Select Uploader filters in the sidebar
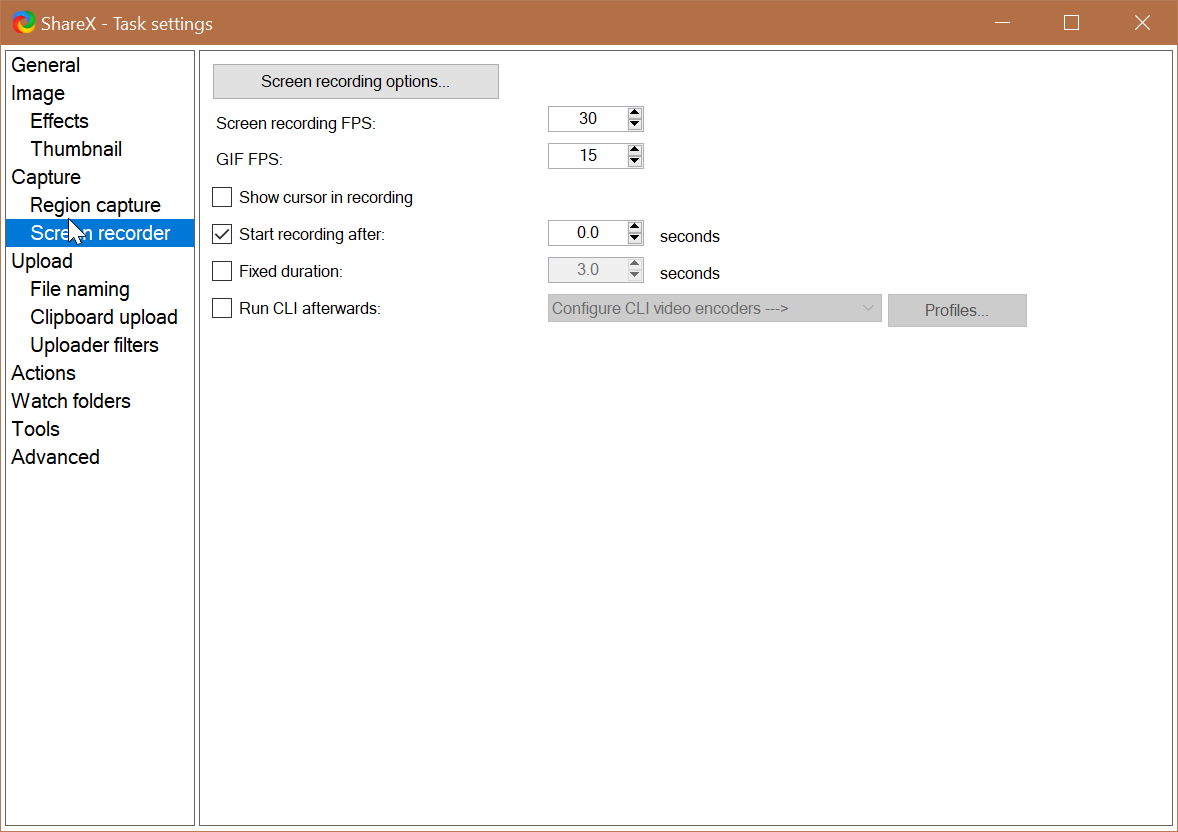 (94, 344)
